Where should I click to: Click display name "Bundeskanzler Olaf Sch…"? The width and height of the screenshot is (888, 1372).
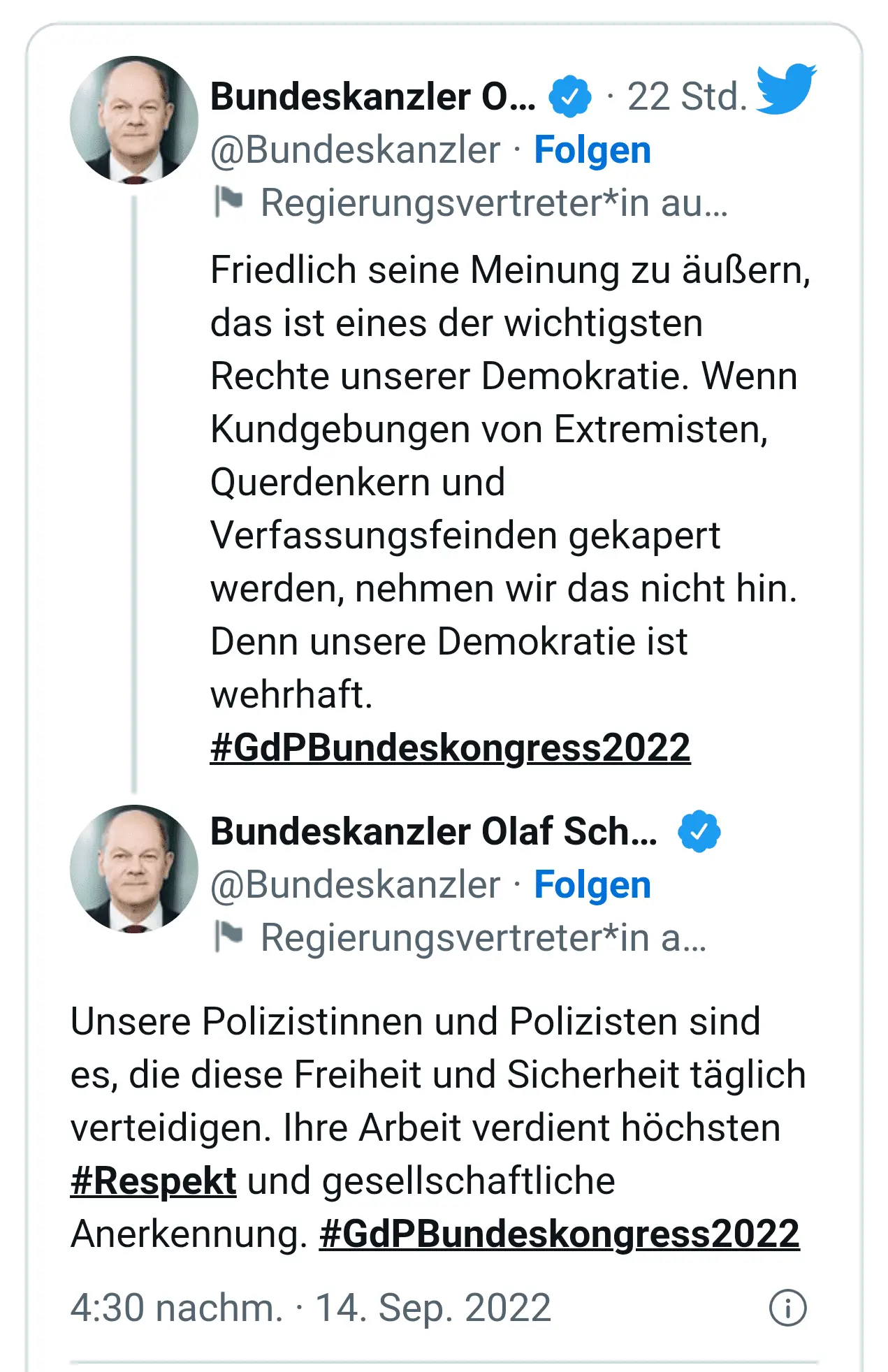[434, 831]
